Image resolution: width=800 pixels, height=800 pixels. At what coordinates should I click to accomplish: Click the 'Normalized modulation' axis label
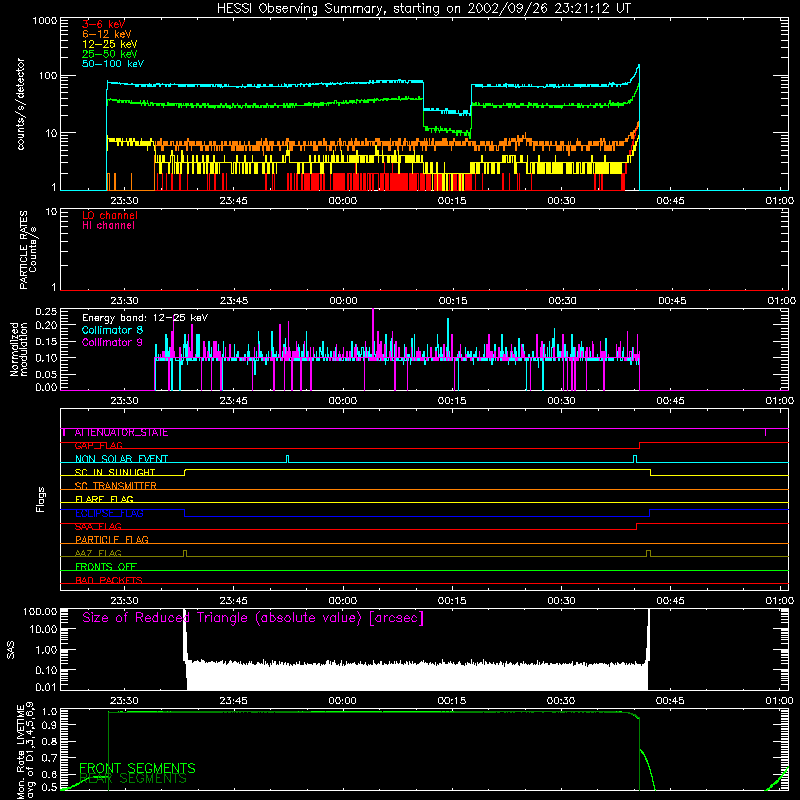point(19,349)
